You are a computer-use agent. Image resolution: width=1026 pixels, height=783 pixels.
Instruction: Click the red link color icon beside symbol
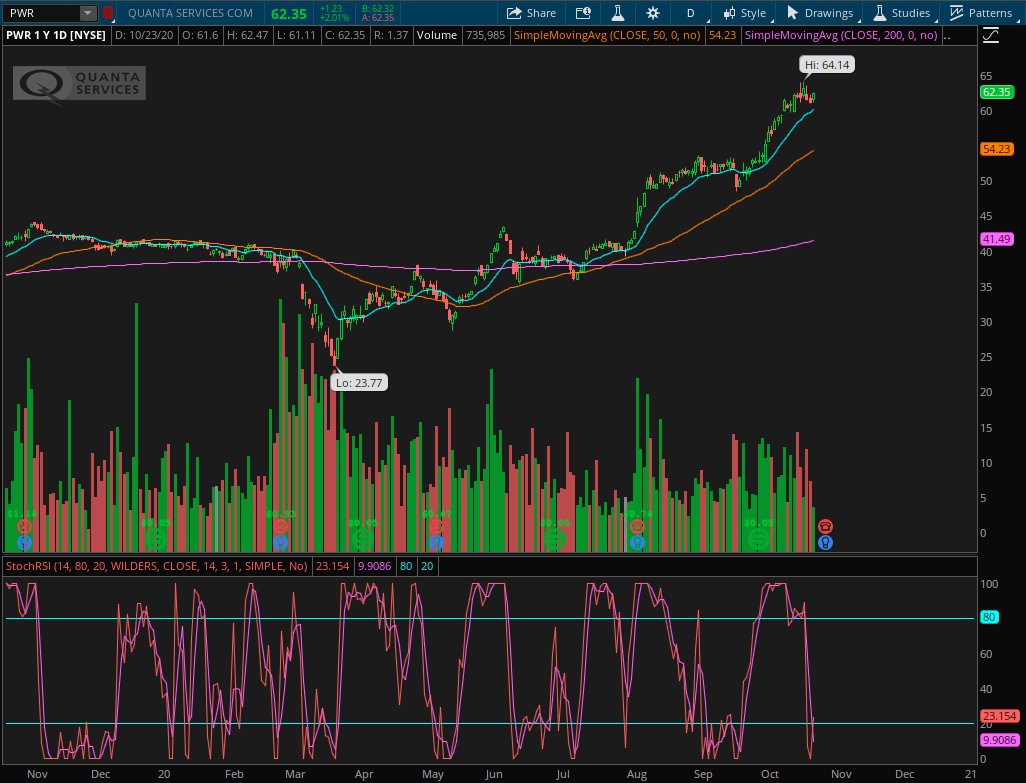click(x=108, y=12)
